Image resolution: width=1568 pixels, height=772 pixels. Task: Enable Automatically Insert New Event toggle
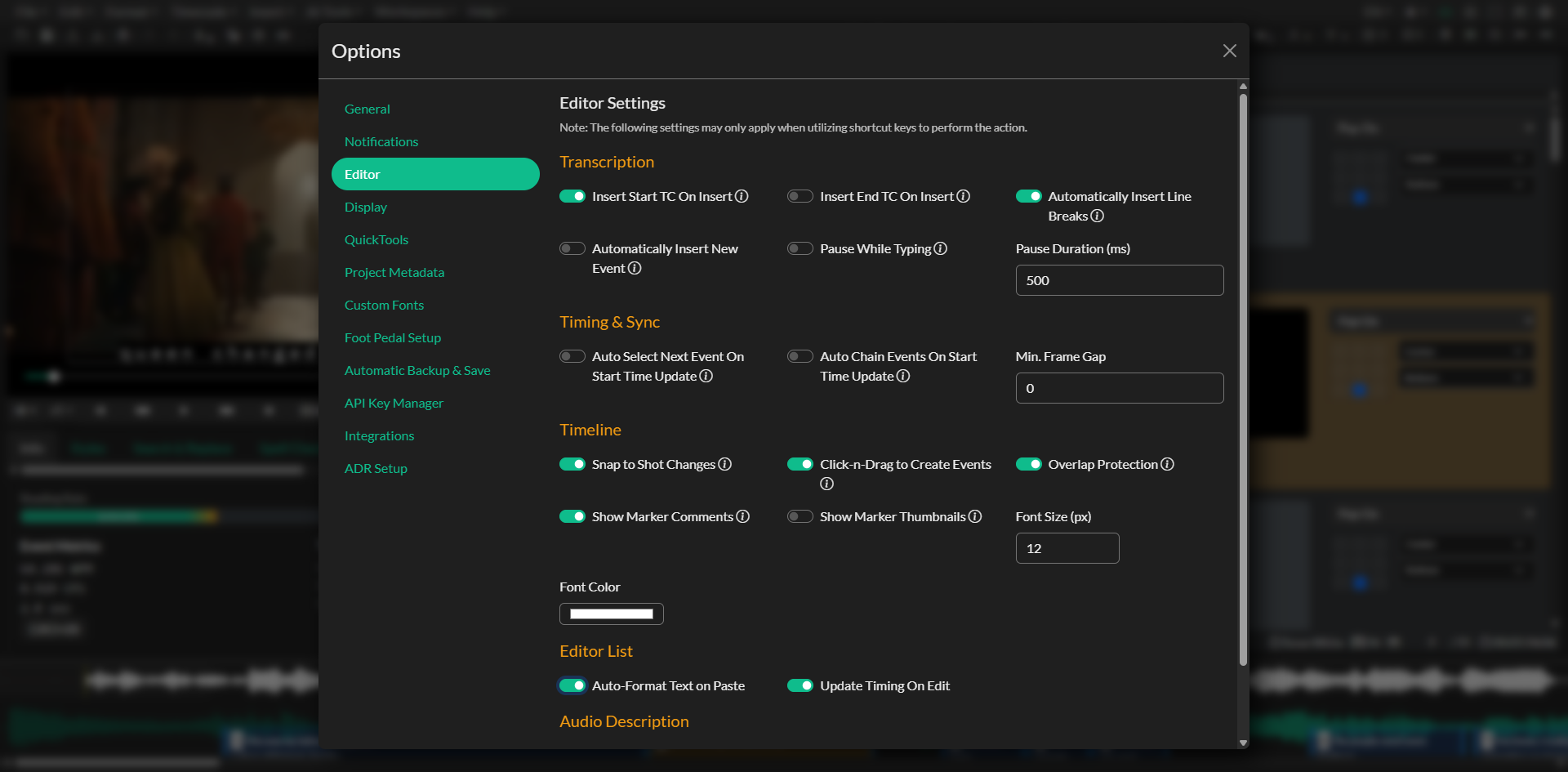(572, 248)
